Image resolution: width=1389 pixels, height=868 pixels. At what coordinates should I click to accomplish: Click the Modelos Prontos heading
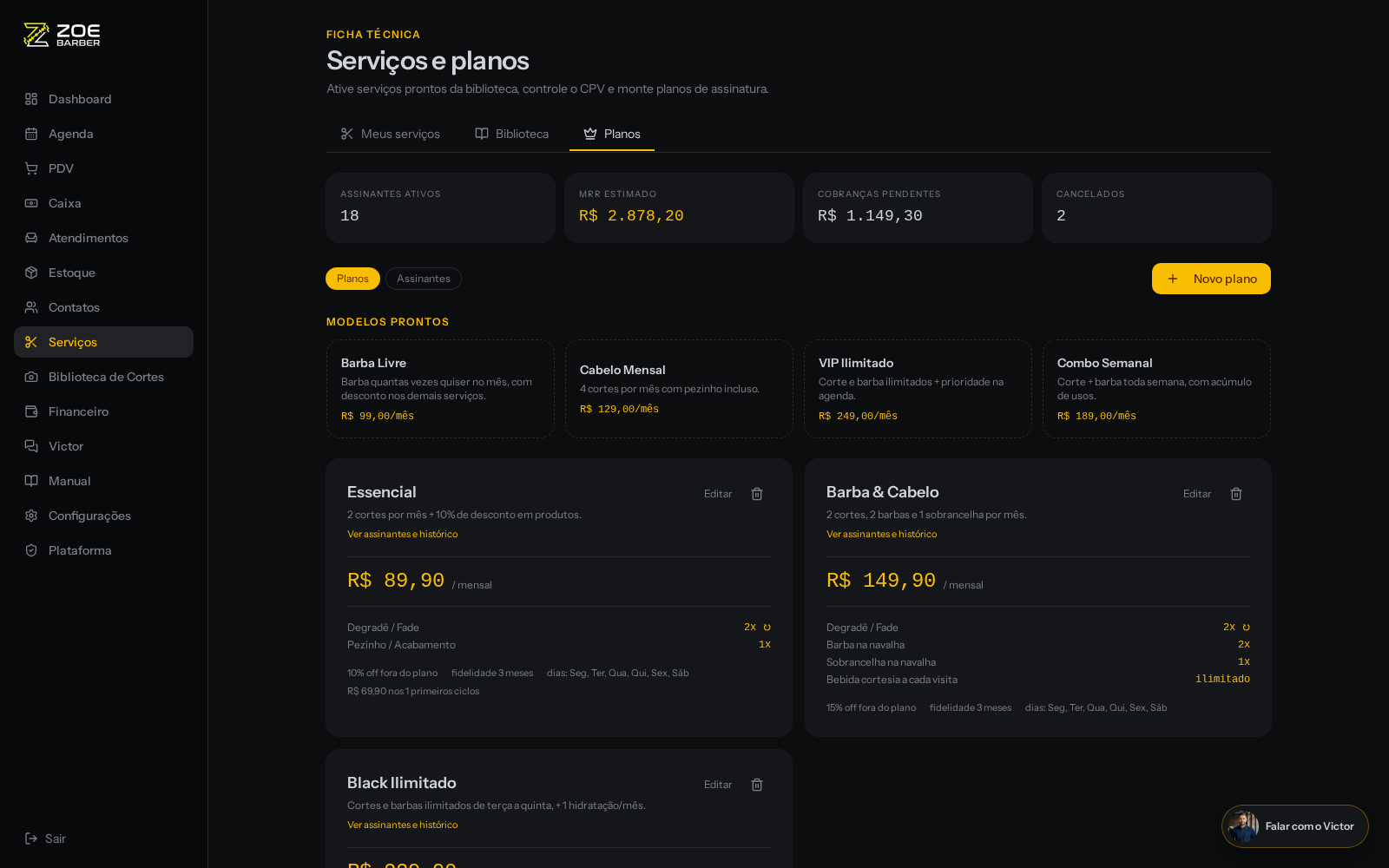pyautogui.click(x=388, y=322)
